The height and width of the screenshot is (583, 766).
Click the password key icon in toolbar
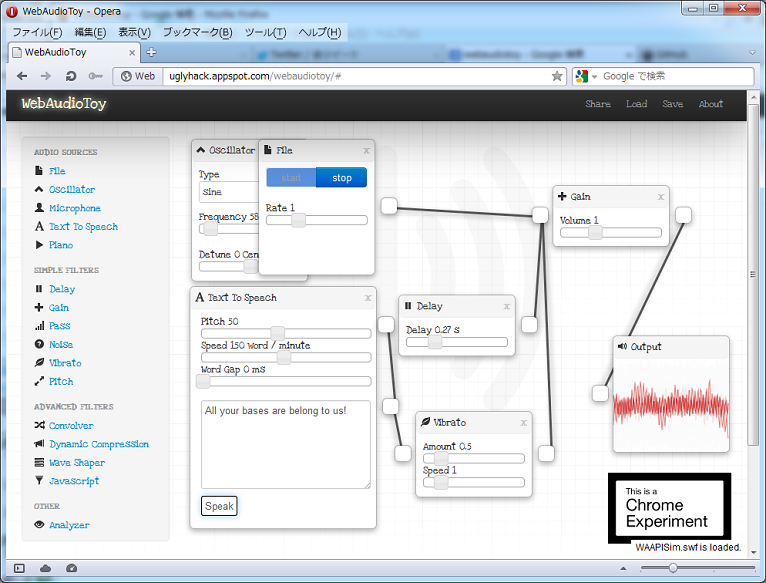tap(95, 76)
